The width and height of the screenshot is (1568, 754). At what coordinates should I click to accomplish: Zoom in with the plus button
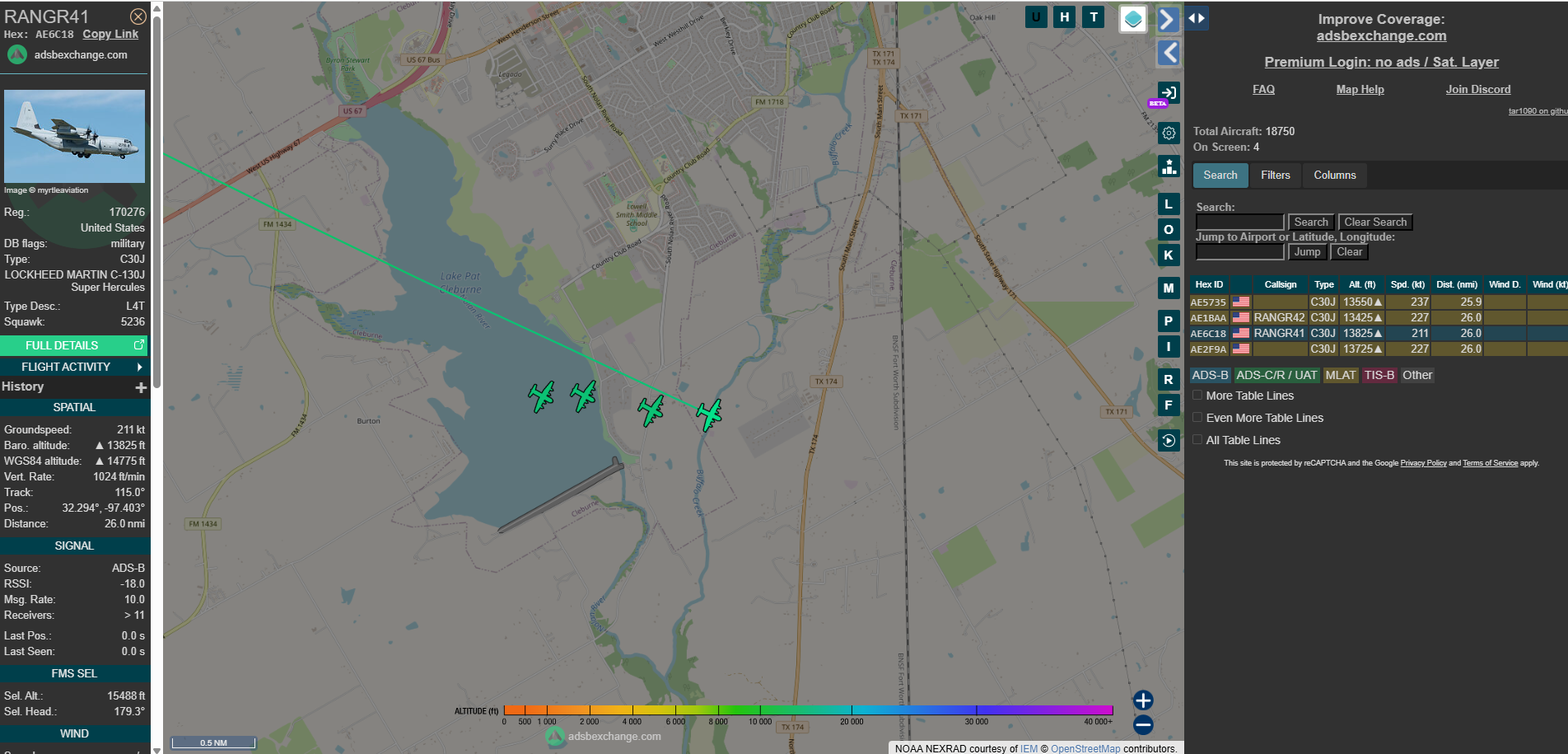coord(1143,700)
